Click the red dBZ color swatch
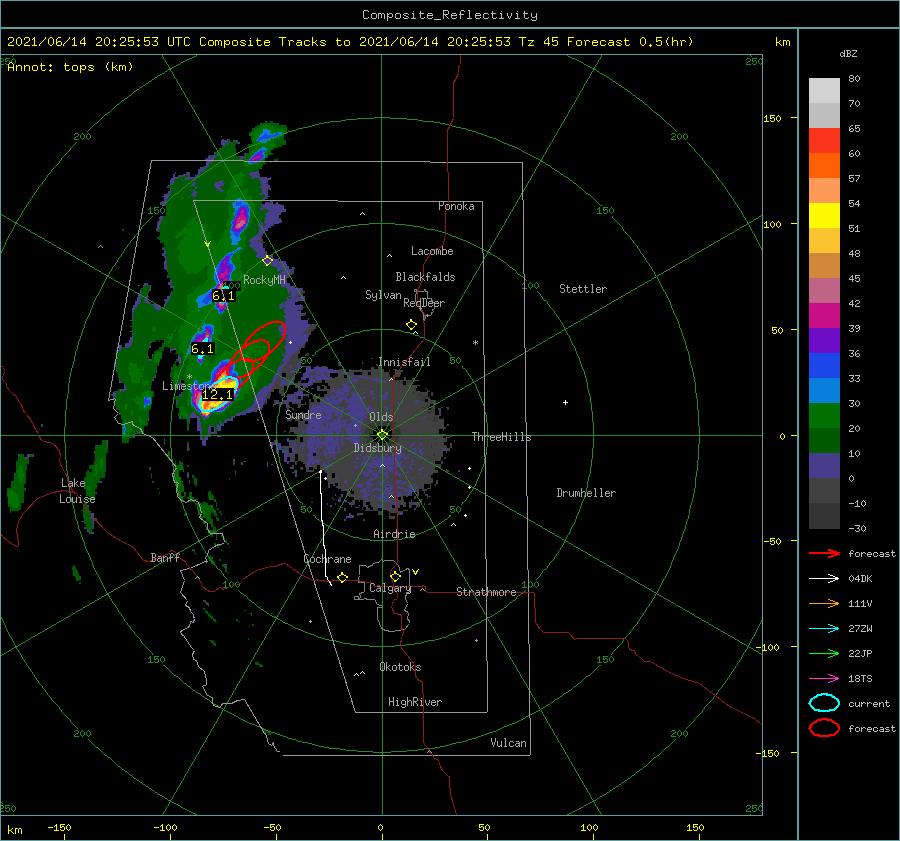 [x=824, y=141]
